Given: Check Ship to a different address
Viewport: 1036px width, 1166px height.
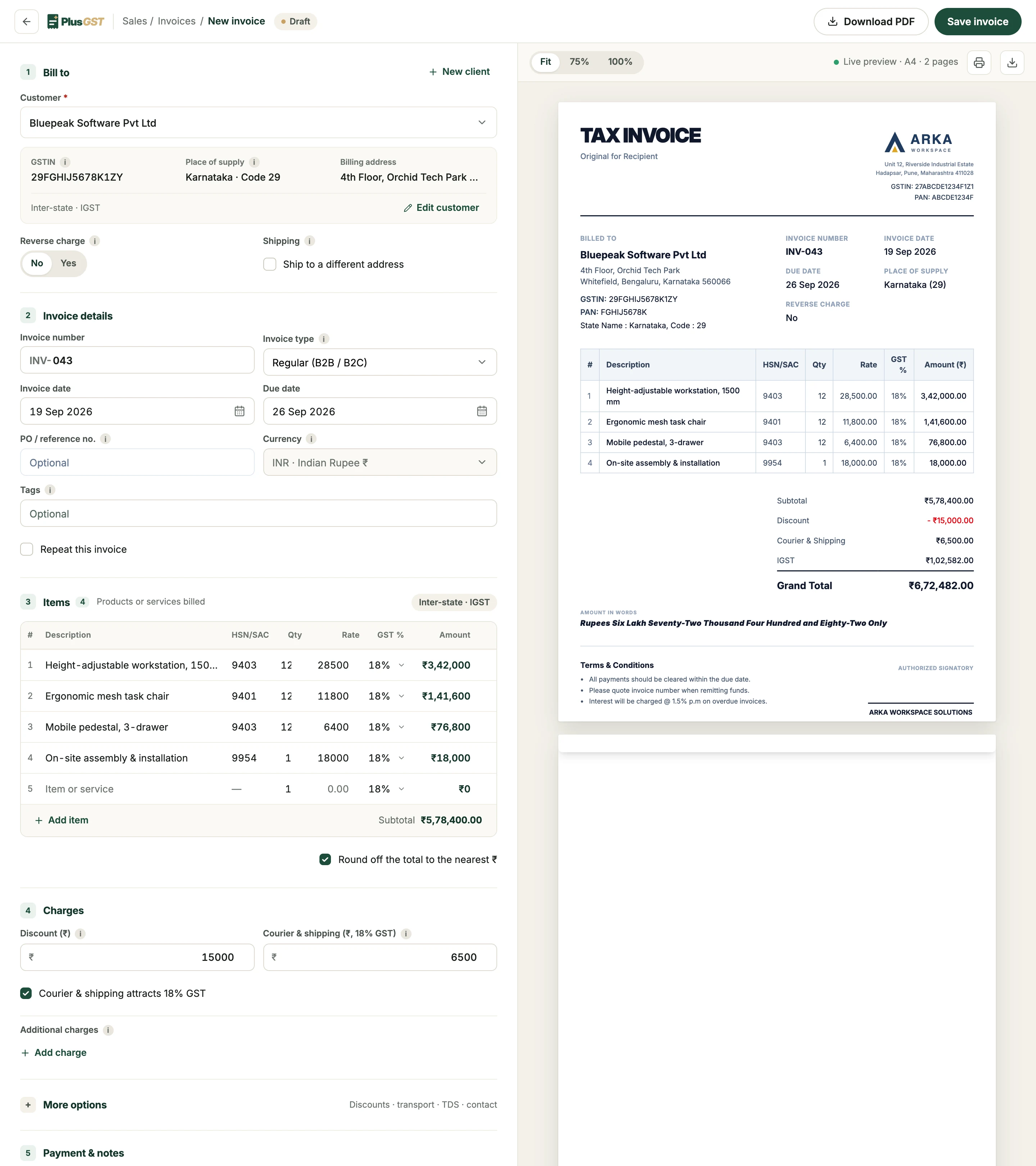Looking at the screenshot, I should (270, 264).
